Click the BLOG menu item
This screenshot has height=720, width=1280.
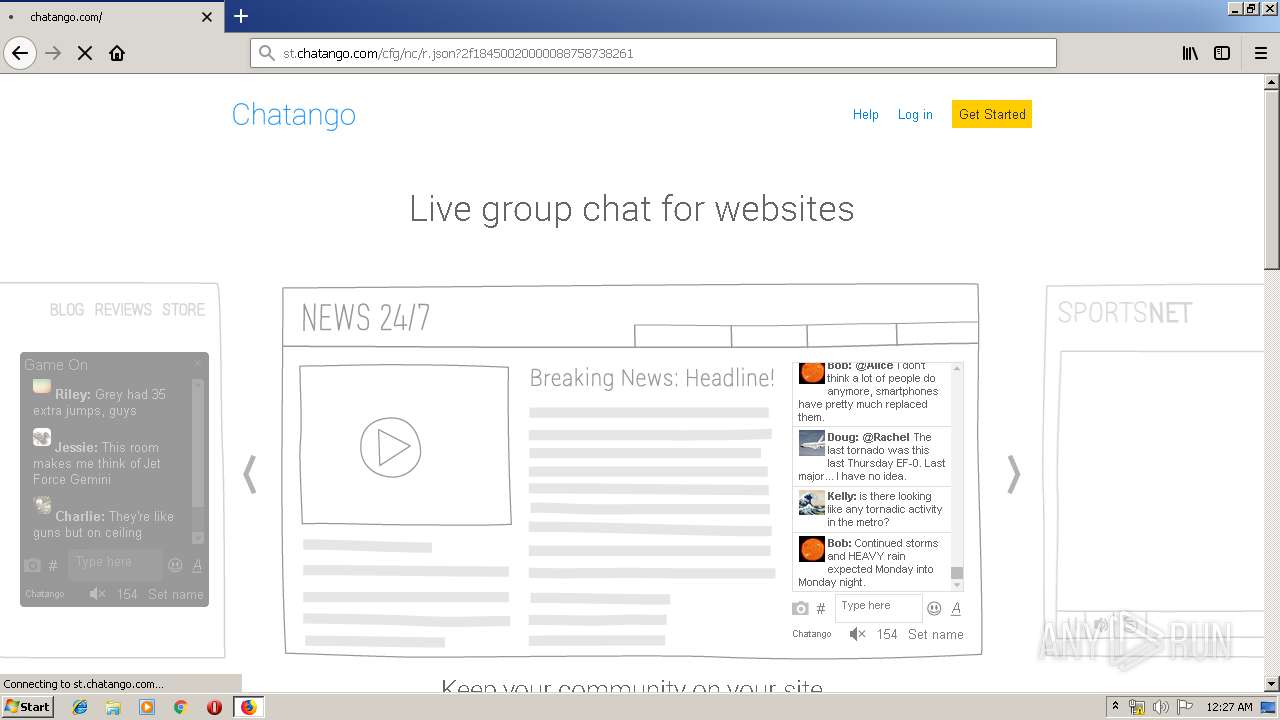click(67, 310)
